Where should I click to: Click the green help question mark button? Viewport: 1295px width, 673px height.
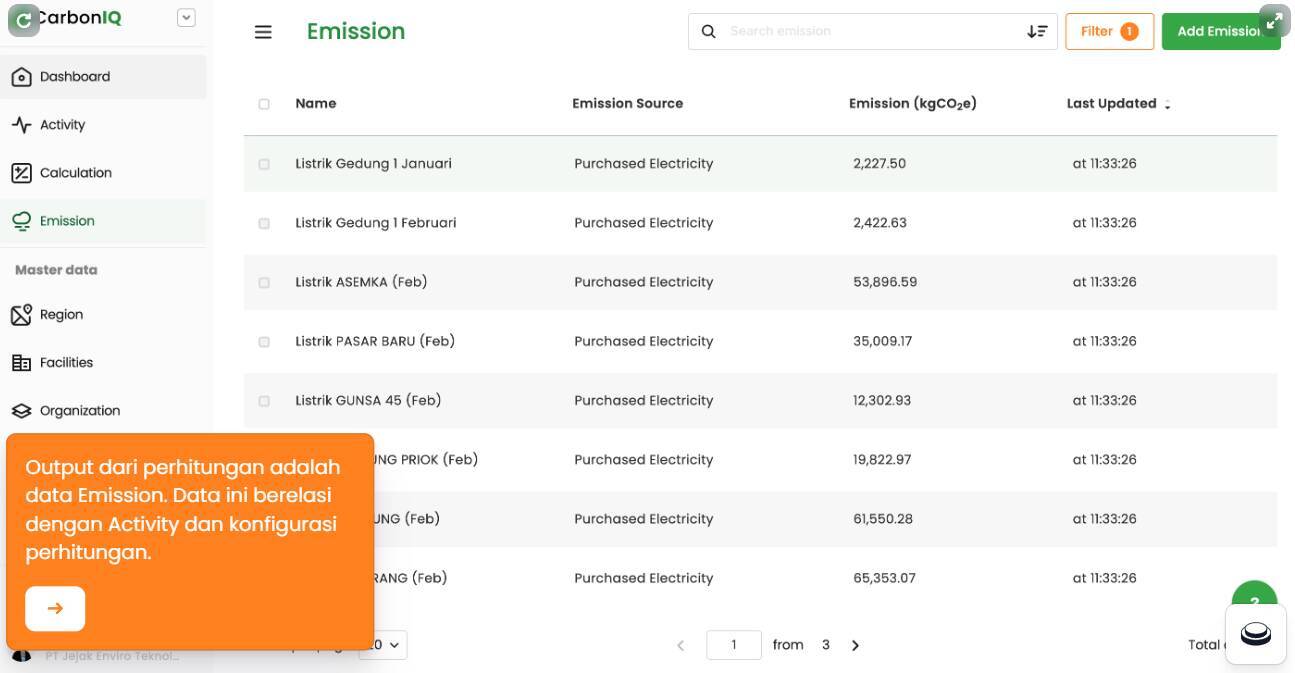pyautogui.click(x=1254, y=596)
